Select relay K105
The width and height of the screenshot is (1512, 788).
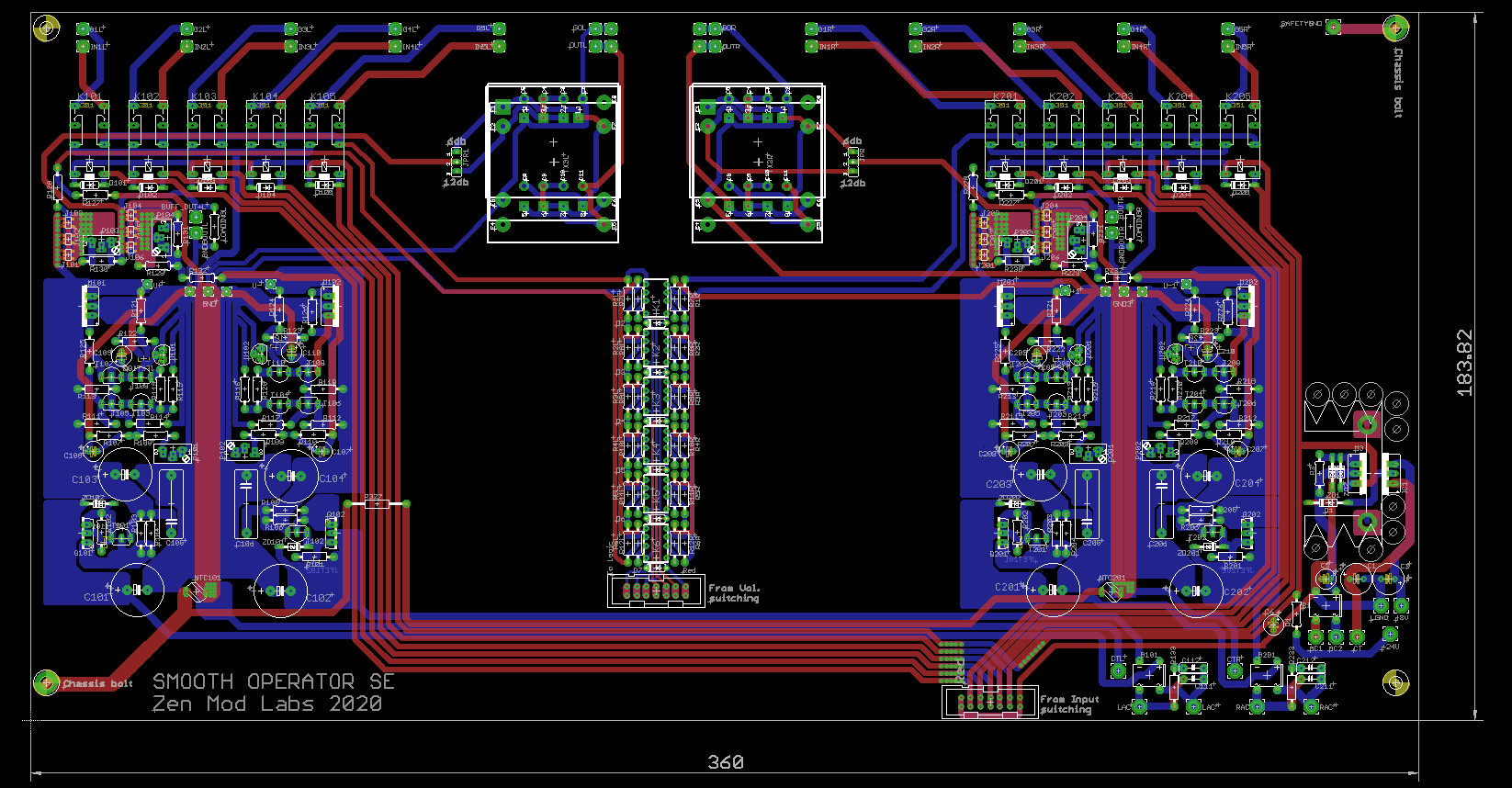tap(324, 140)
